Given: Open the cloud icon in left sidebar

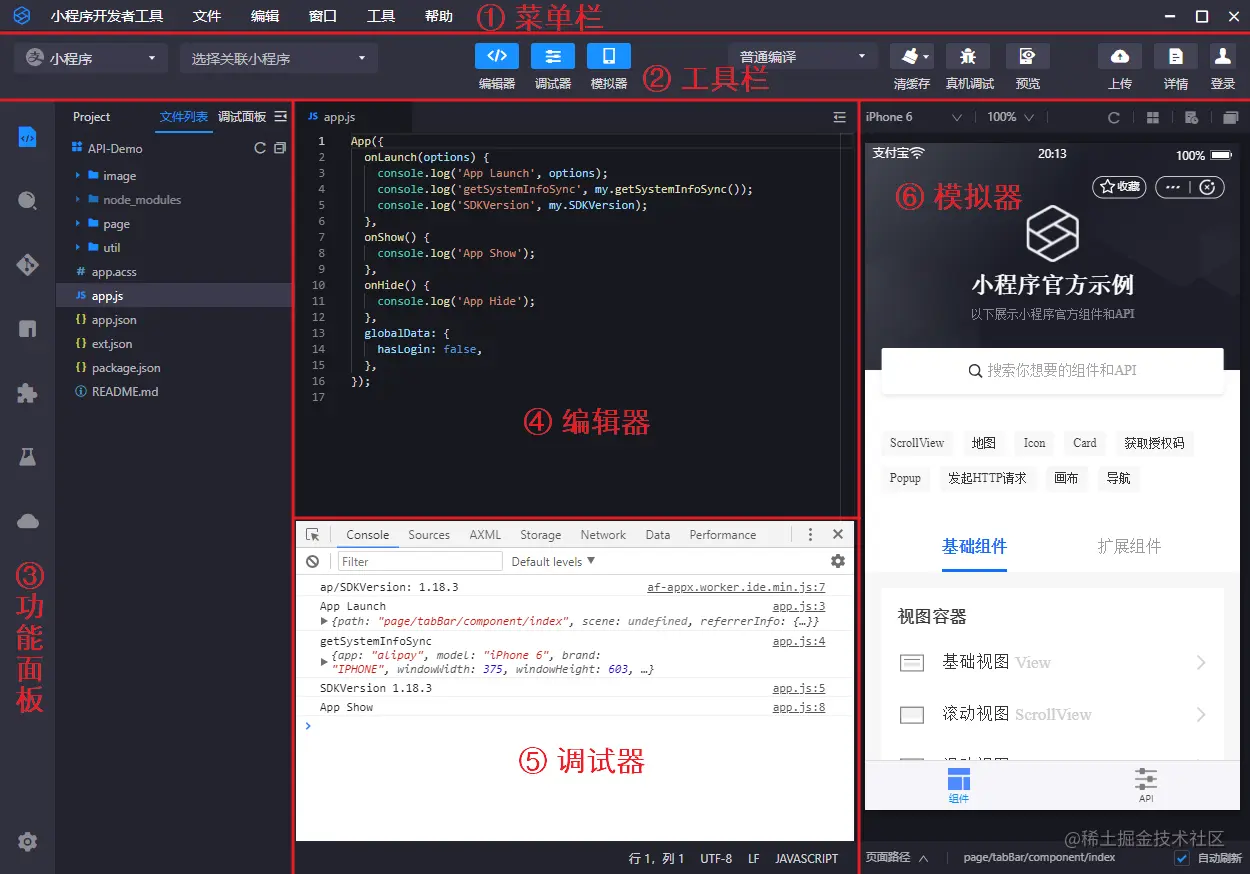Looking at the screenshot, I should click(x=28, y=521).
